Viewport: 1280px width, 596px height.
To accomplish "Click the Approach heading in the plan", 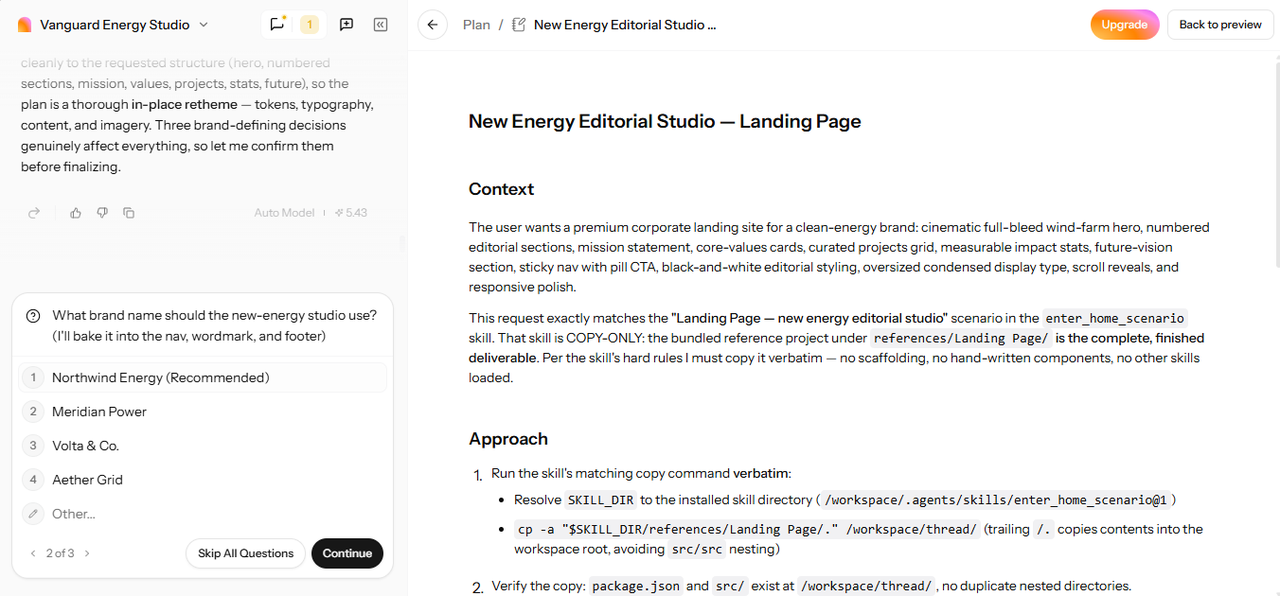I will (508, 439).
